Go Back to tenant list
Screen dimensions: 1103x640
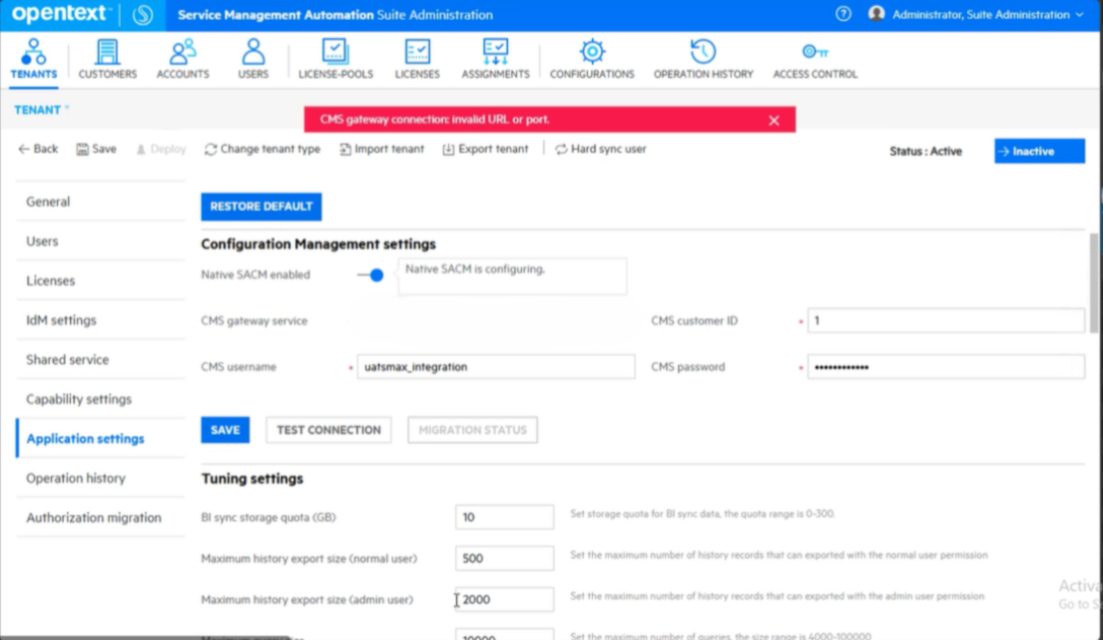click(x=38, y=149)
